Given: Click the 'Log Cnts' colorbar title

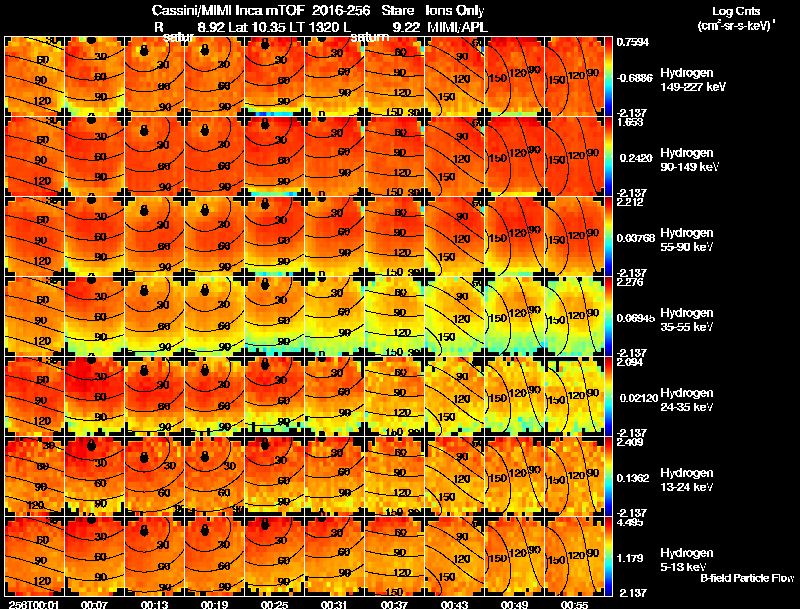Looking at the screenshot, I should point(736,11).
